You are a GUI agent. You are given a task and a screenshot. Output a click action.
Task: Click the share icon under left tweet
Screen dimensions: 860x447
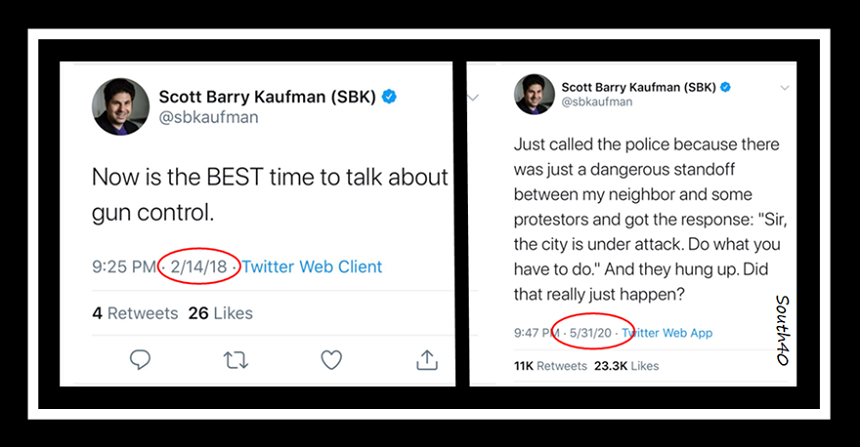[427, 360]
